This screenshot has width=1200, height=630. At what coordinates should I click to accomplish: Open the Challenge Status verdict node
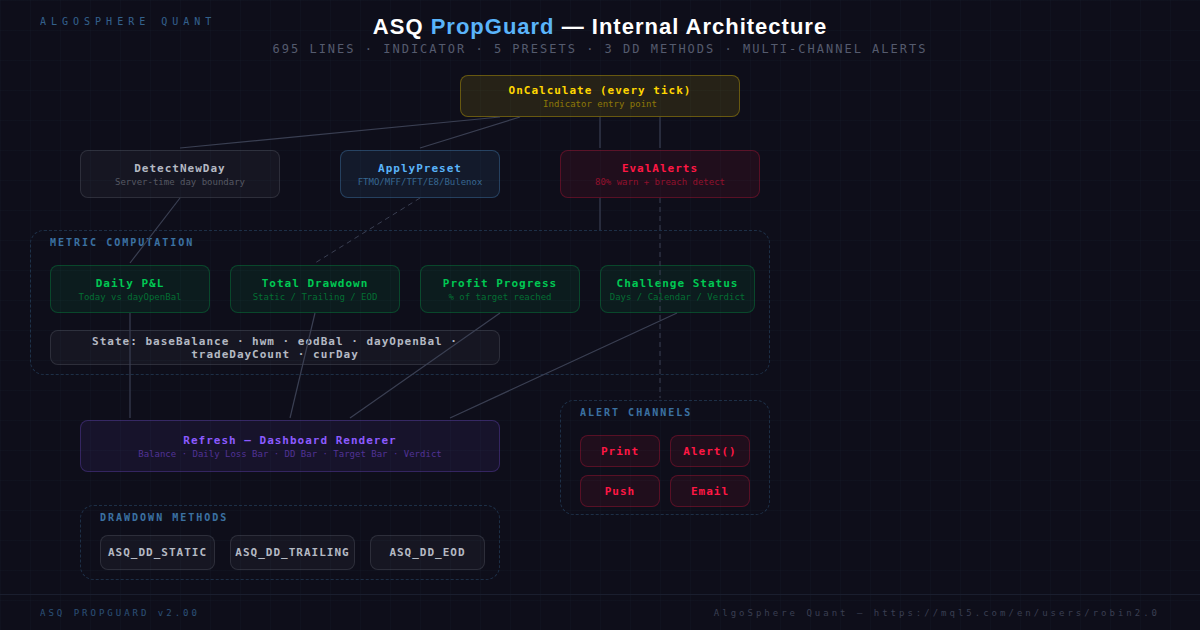point(677,288)
